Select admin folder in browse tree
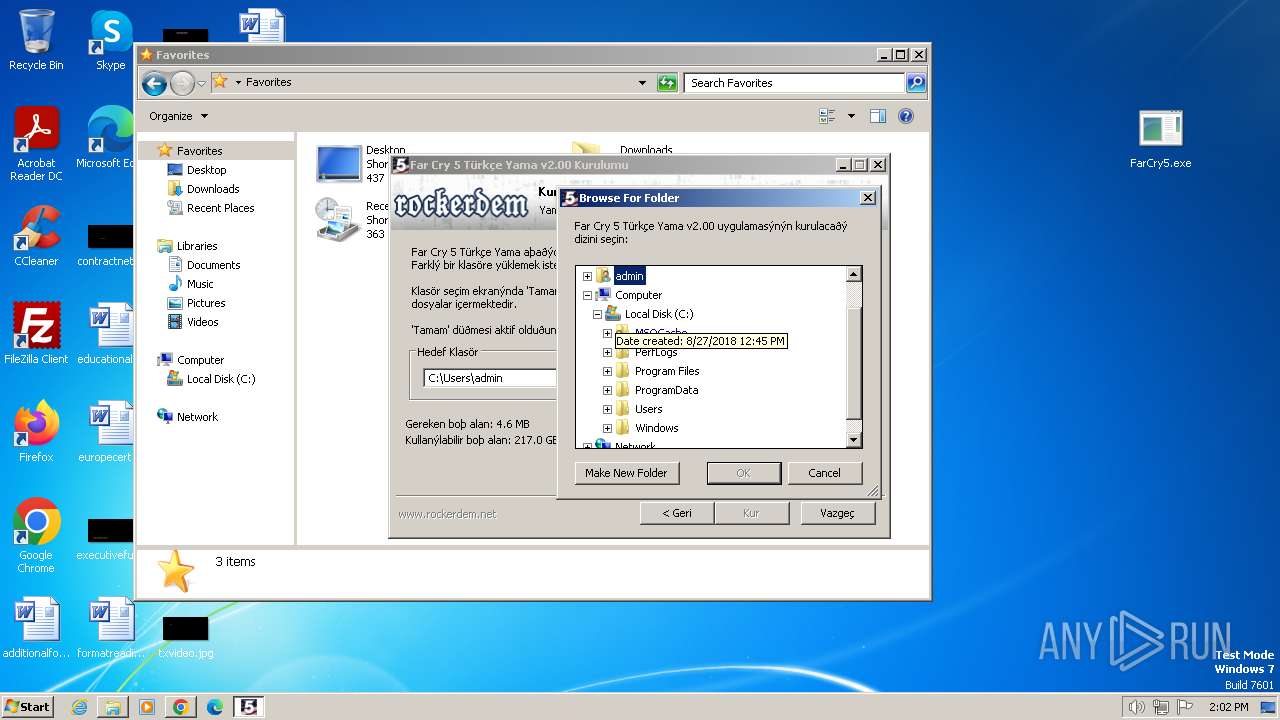Image resolution: width=1280 pixels, height=720 pixels. (x=629, y=276)
